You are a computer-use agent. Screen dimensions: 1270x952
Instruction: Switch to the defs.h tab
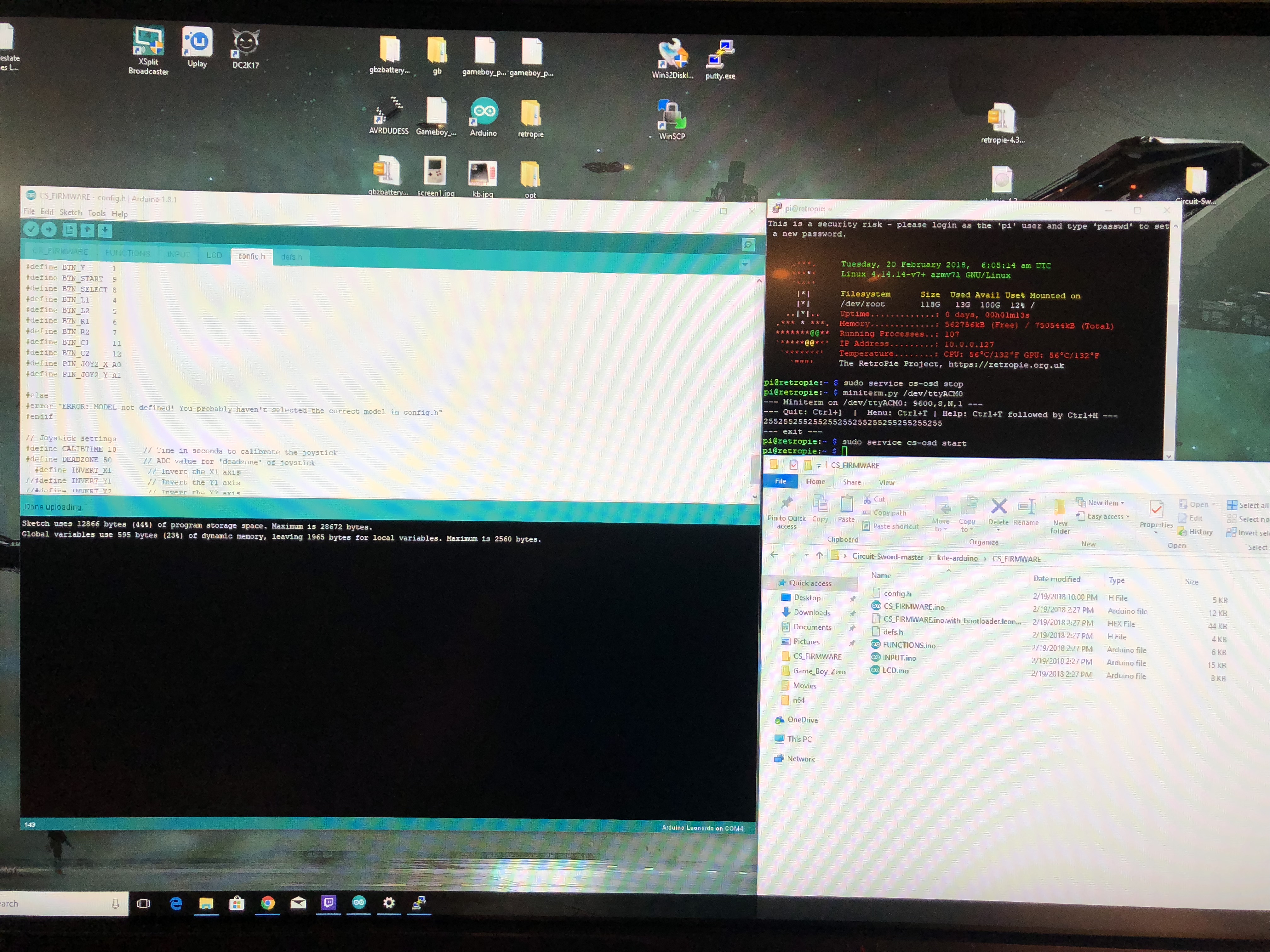(x=291, y=257)
